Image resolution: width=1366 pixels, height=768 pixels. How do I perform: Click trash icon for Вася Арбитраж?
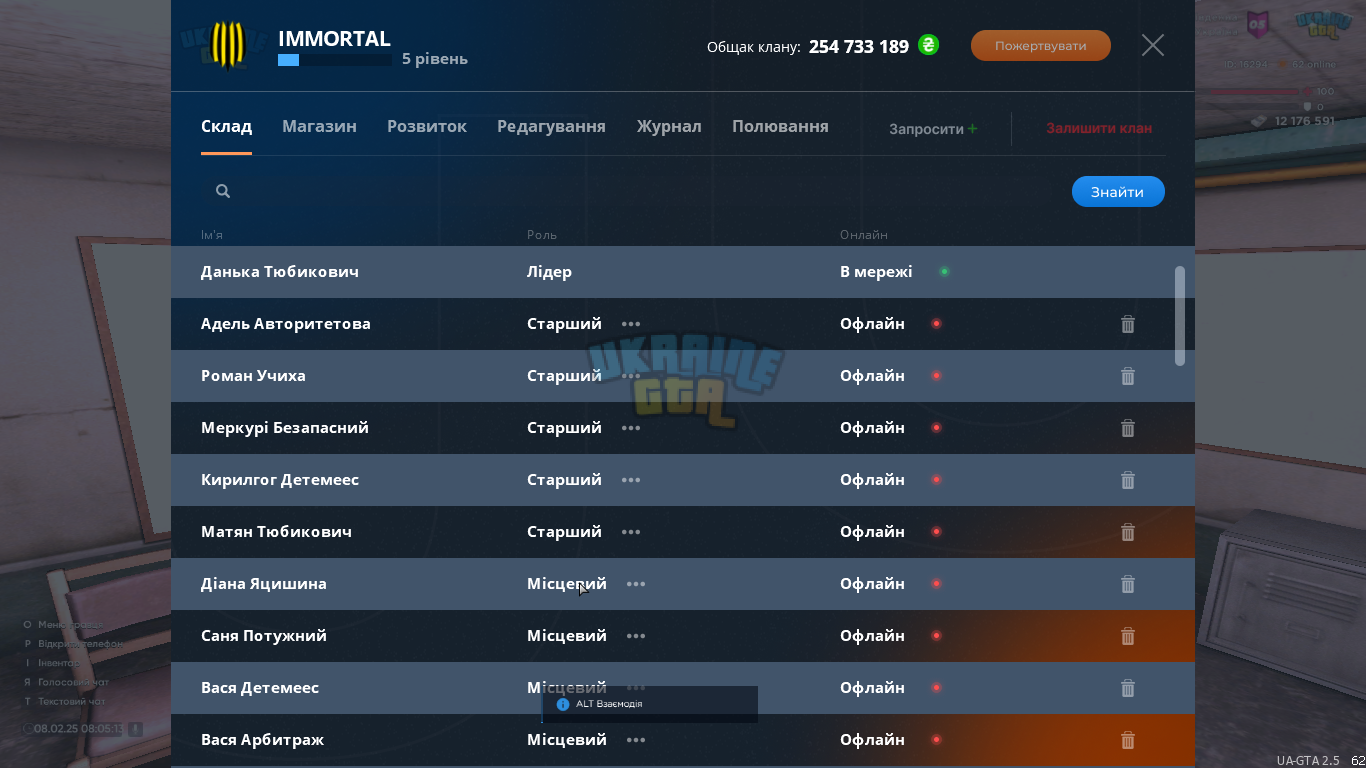pyautogui.click(x=1128, y=740)
